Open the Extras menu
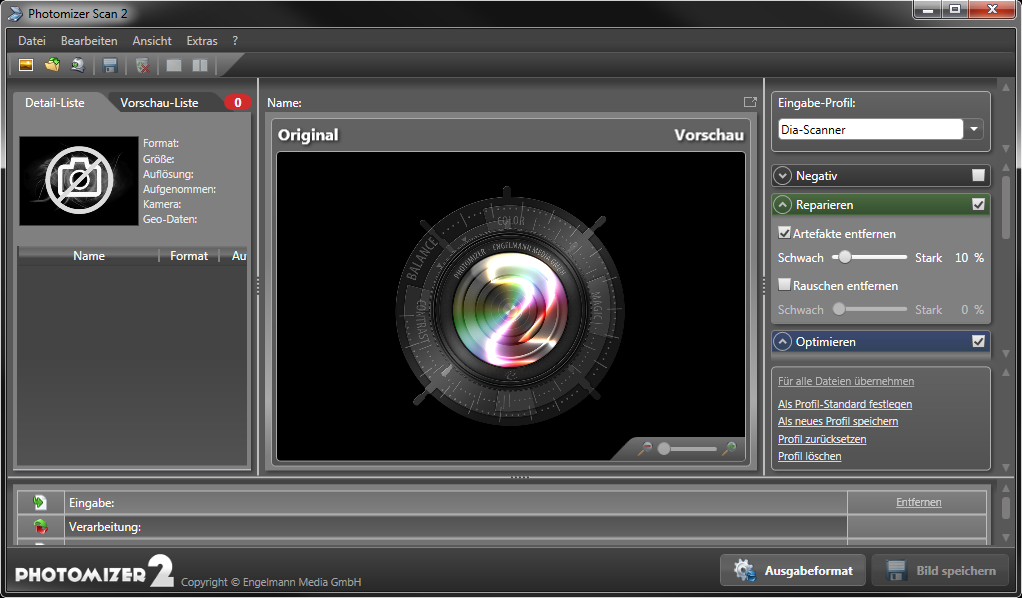This screenshot has width=1022, height=598. click(x=201, y=41)
